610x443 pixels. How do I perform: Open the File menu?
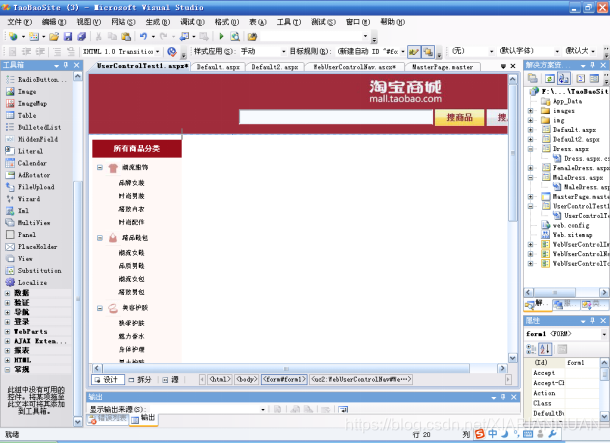coord(19,22)
